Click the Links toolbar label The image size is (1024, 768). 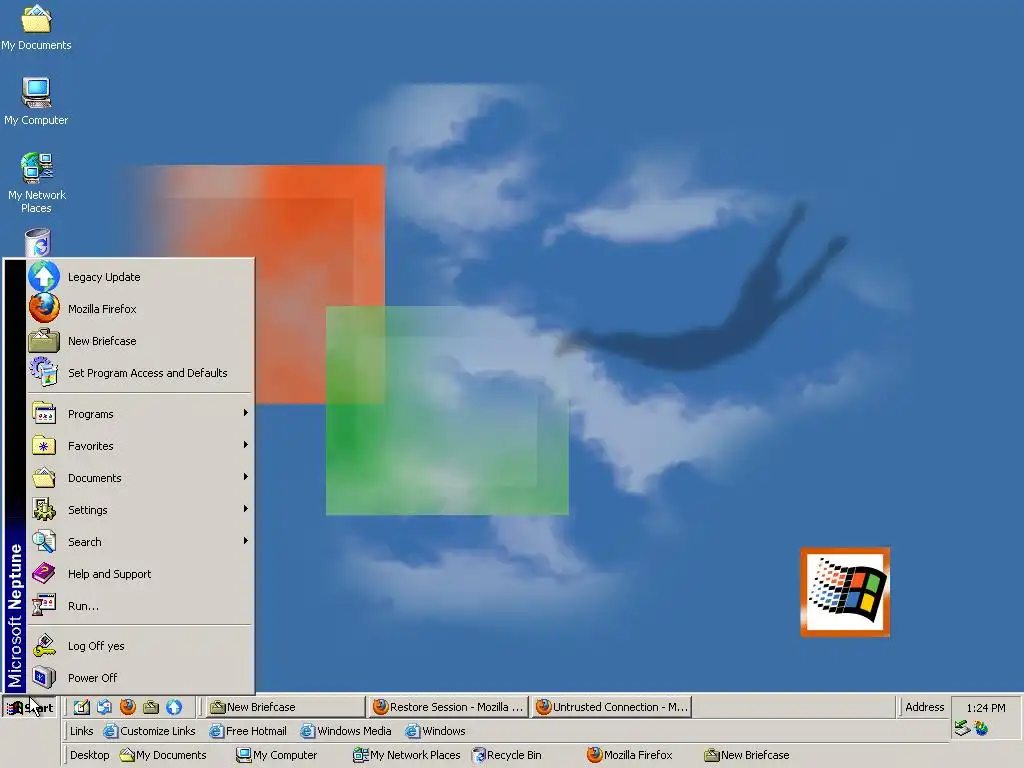click(x=82, y=731)
